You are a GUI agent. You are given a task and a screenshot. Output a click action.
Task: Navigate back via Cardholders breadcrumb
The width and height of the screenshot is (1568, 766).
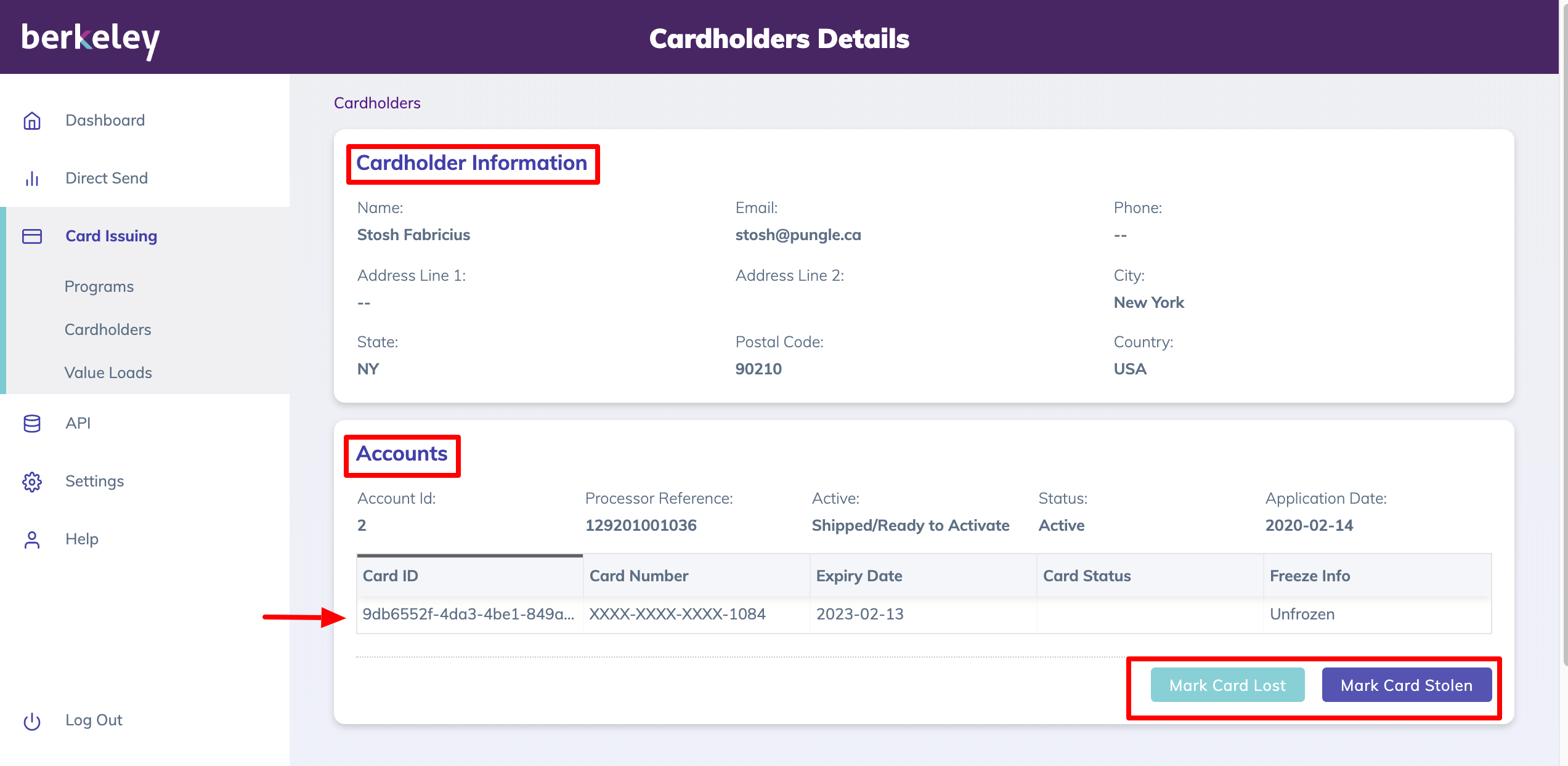coord(376,103)
